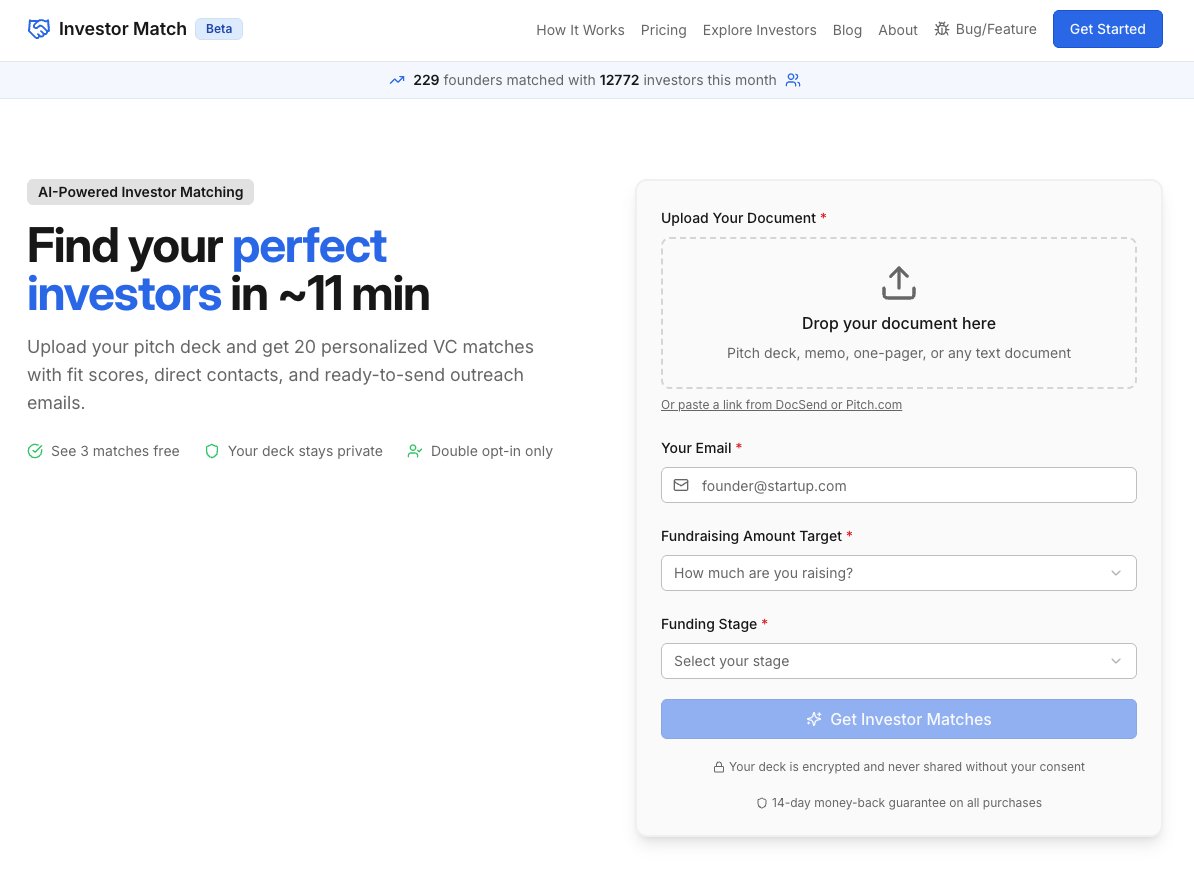Click the green check icon beside 'See 3 matches free'
The image size is (1194, 891).
(x=35, y=451)
